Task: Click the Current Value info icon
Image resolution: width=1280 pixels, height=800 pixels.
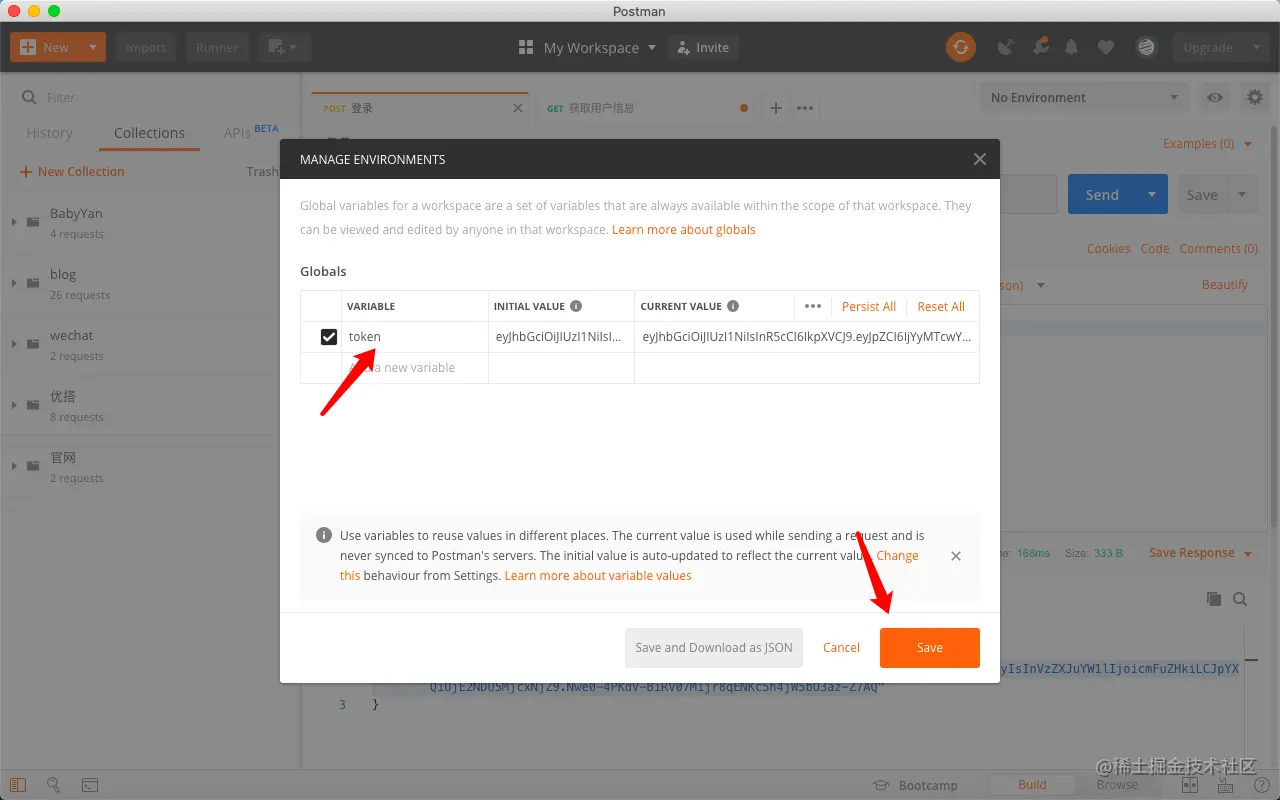Action: (x=733, y=306)
